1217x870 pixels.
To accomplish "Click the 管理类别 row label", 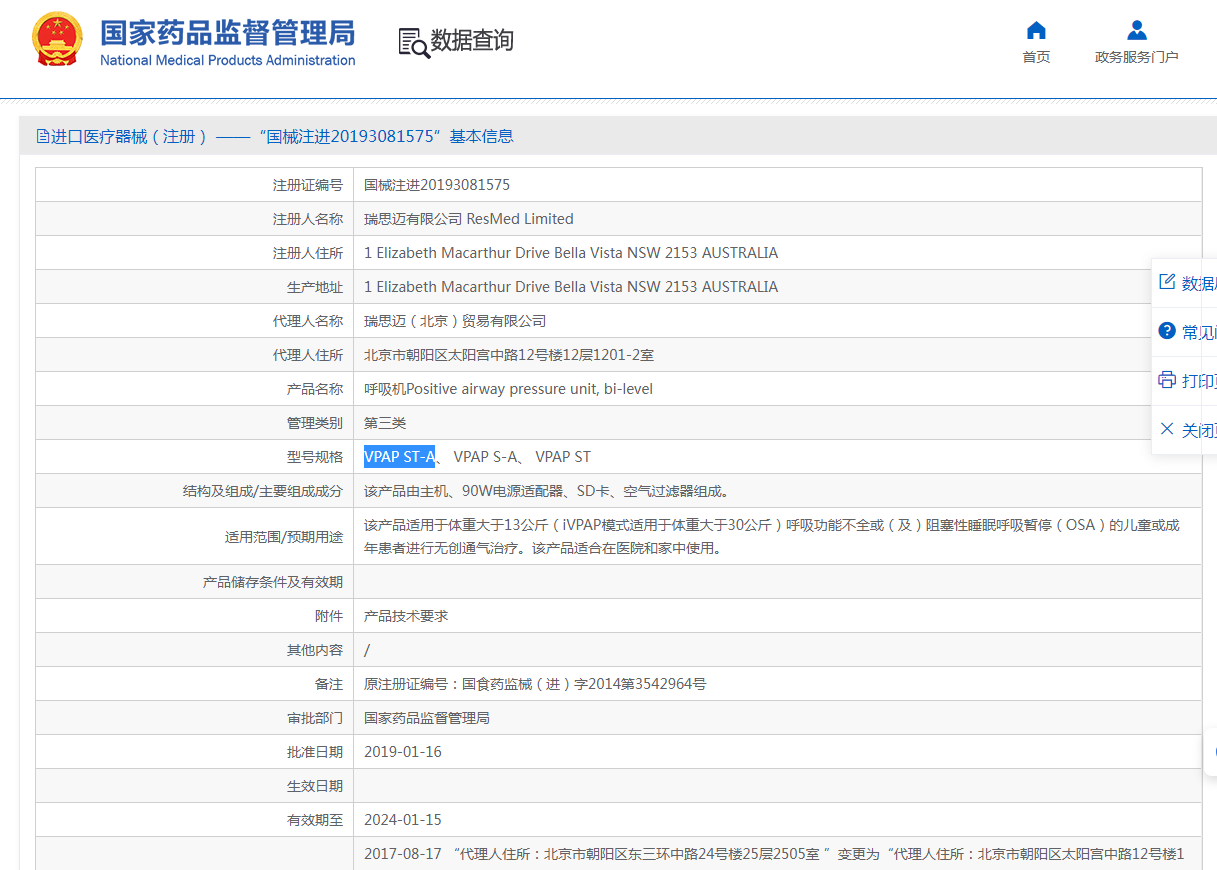I will (x=315, y=423).
